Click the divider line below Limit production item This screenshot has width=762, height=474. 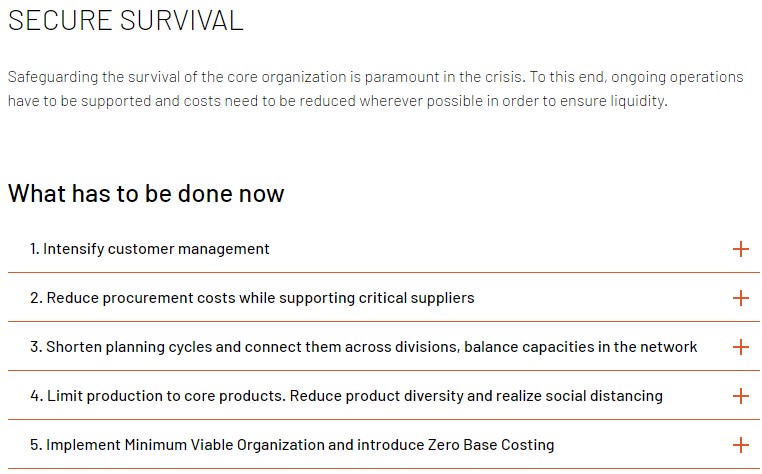coord(384,420)
